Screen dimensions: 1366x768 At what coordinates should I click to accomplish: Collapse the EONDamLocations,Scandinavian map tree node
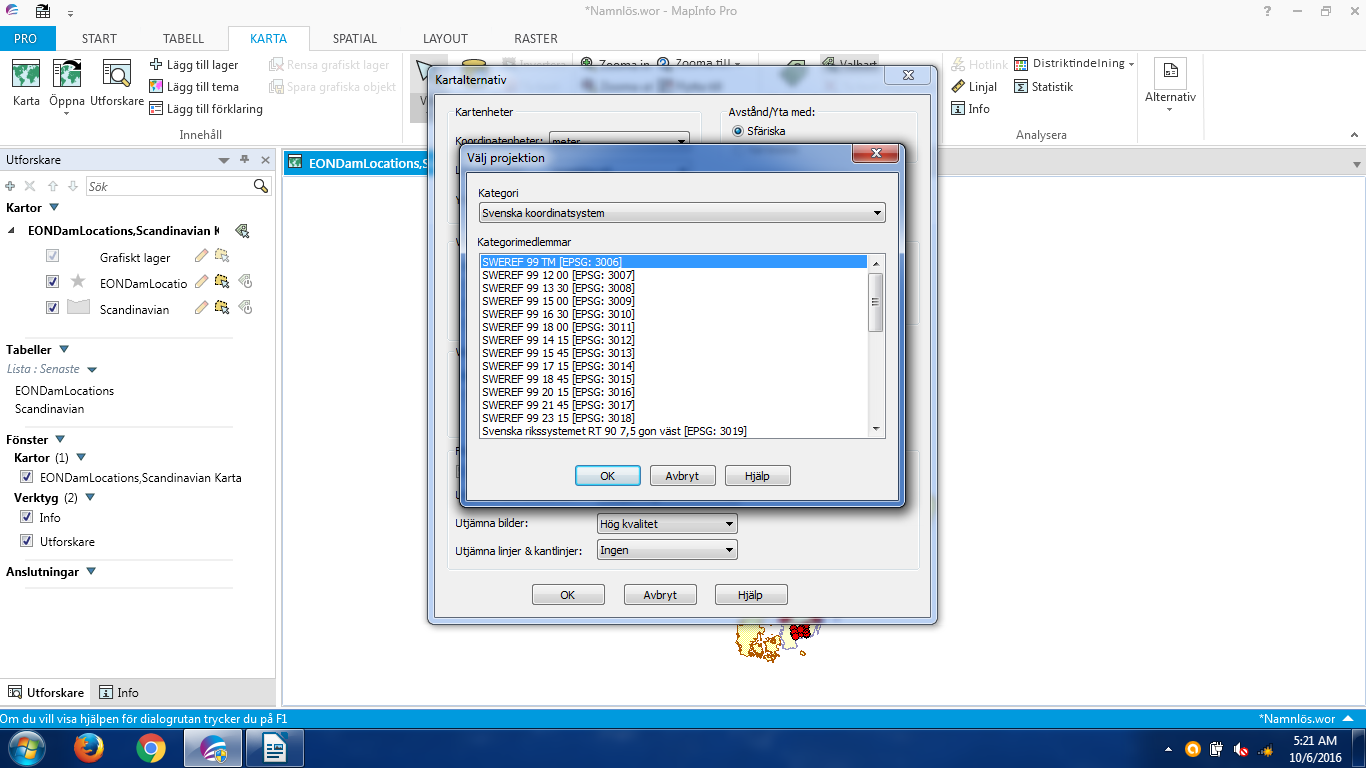click(13, 231)
